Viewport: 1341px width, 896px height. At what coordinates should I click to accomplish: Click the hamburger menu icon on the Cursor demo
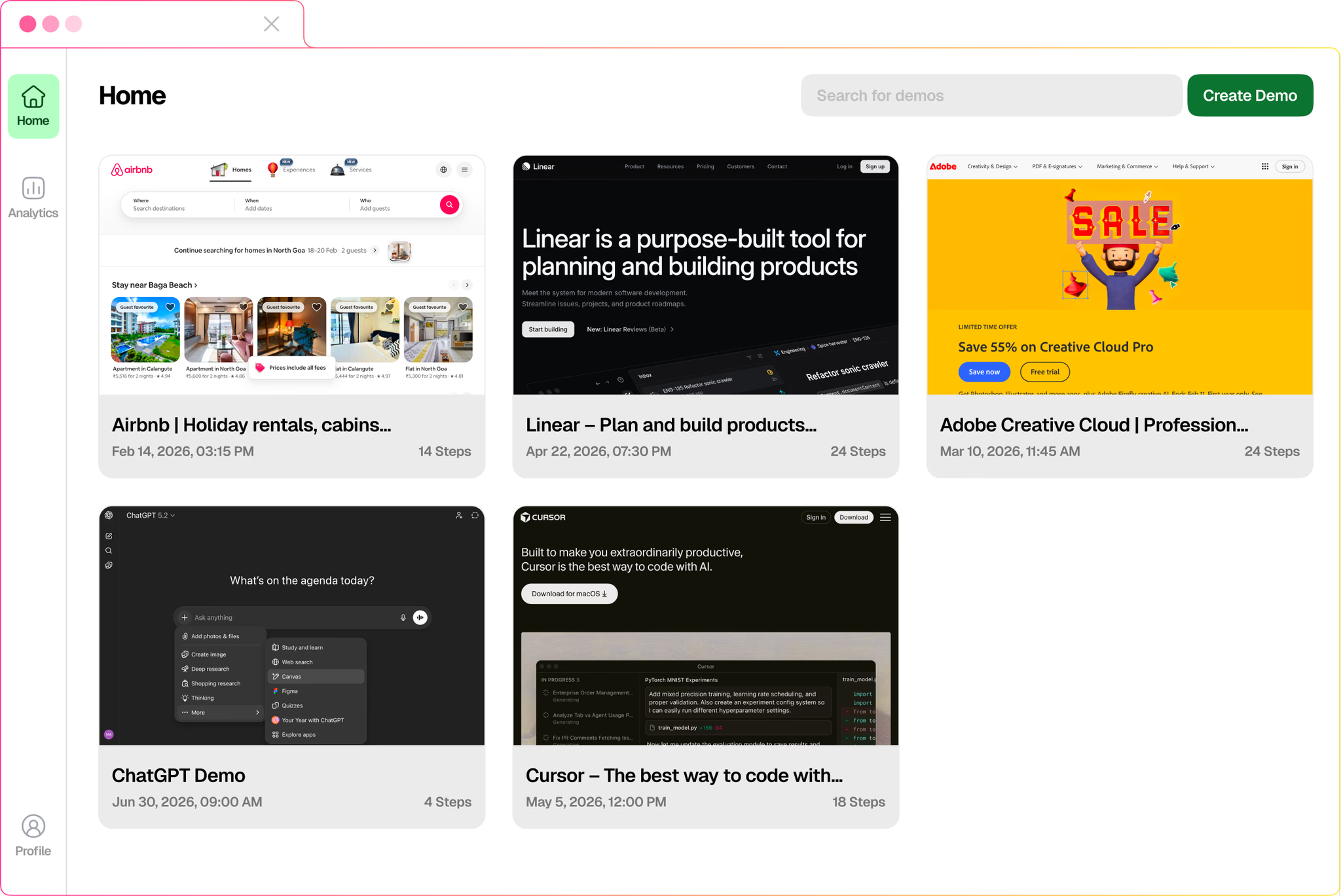885,517
